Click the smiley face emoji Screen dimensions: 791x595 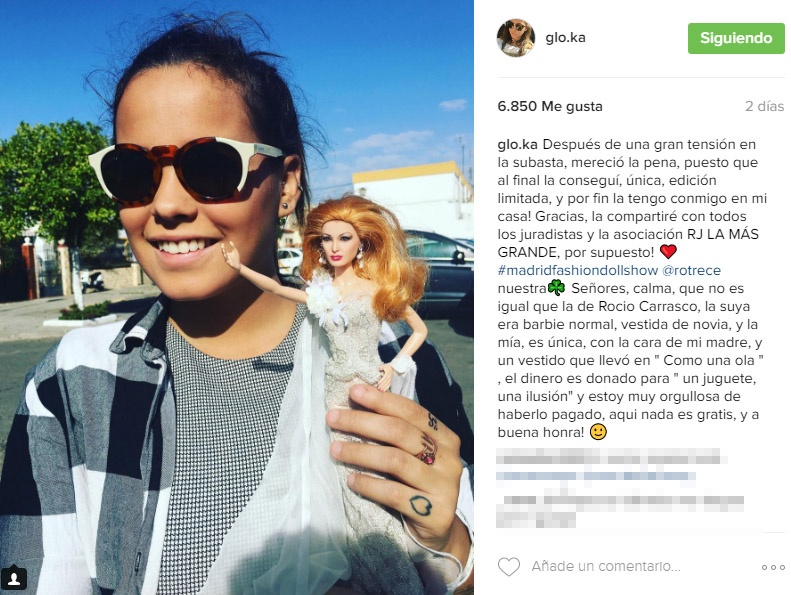tap(598, 432)
